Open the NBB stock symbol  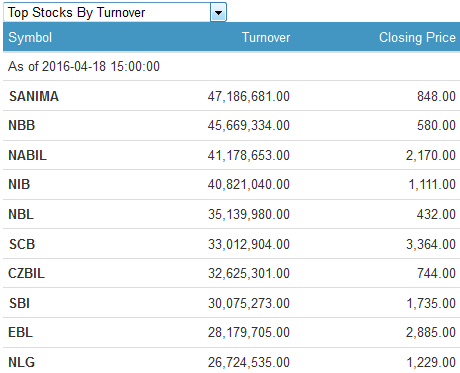click(22, 125)
